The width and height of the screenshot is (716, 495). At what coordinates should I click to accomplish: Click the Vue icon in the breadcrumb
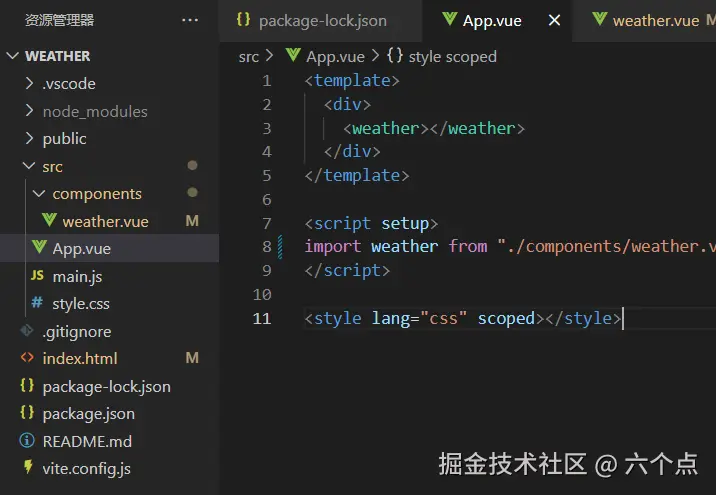coord(293,55)
